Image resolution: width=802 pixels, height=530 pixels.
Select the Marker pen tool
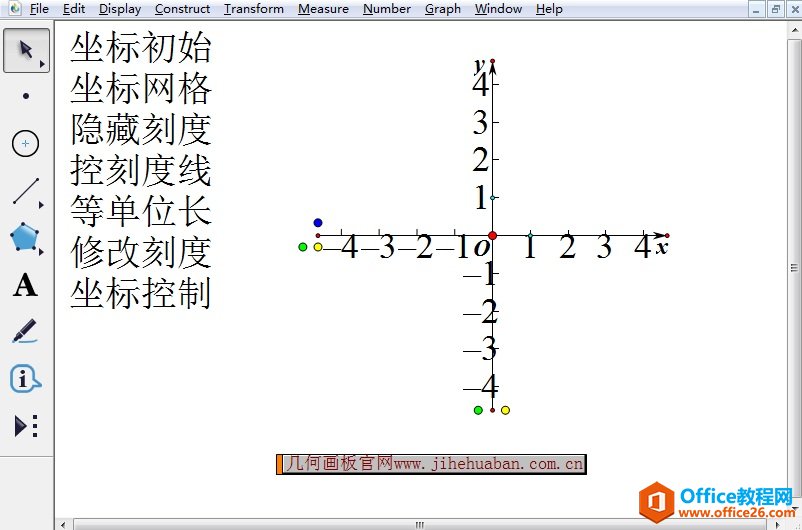pyautogui.click(x=25, y=332)
